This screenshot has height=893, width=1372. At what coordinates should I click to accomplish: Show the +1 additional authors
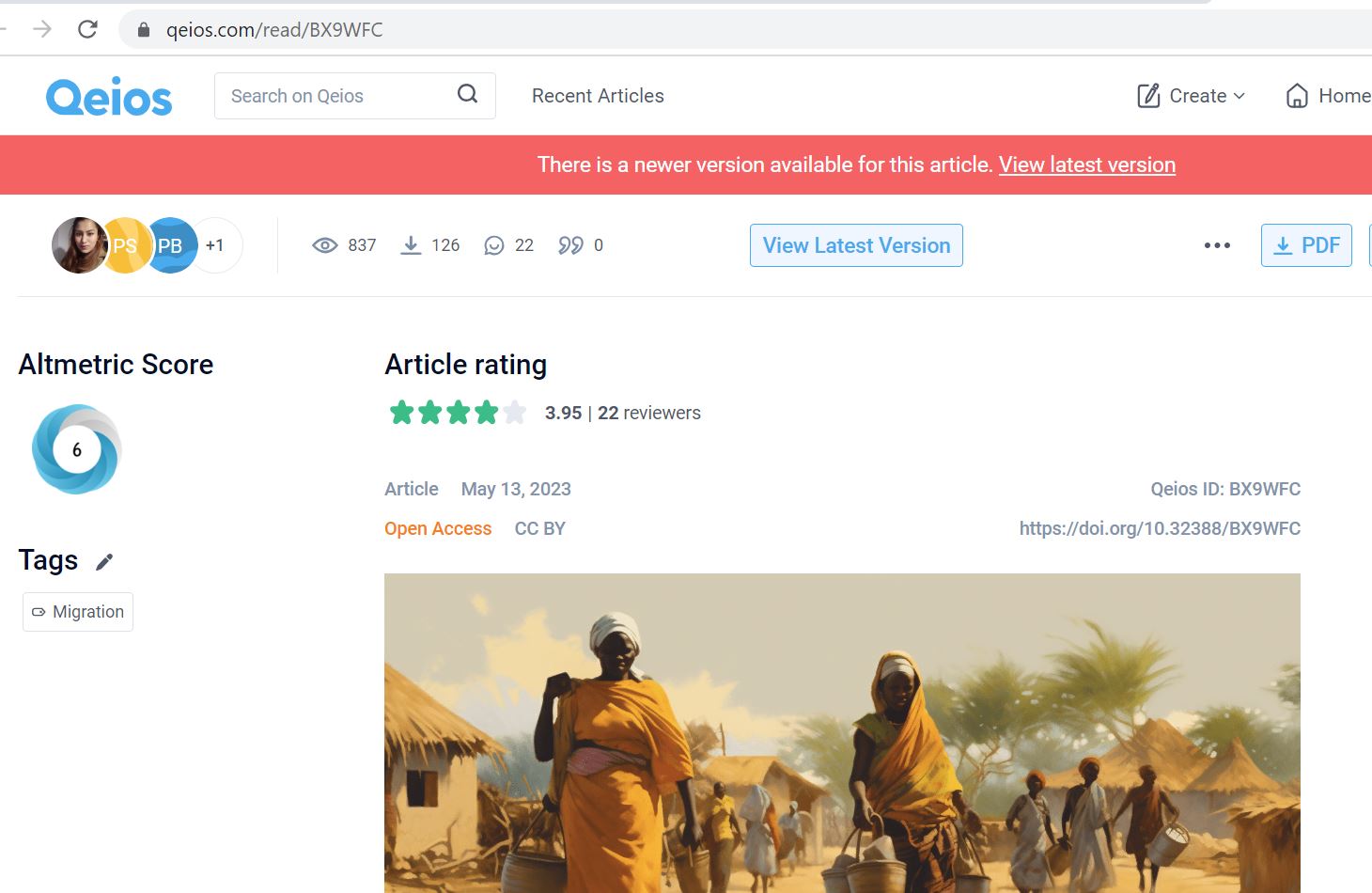pos(216,245)
